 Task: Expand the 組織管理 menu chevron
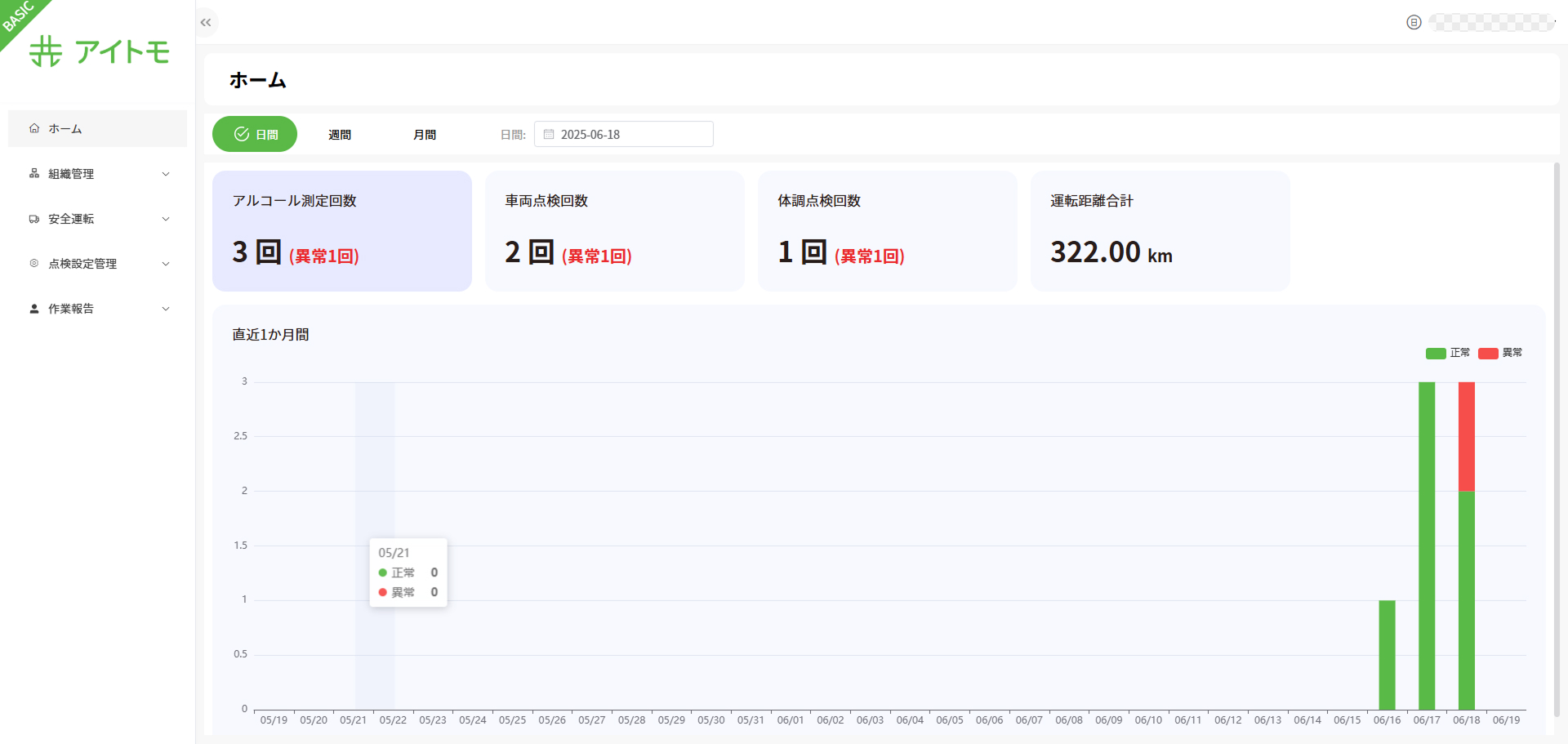pos(166,174)
